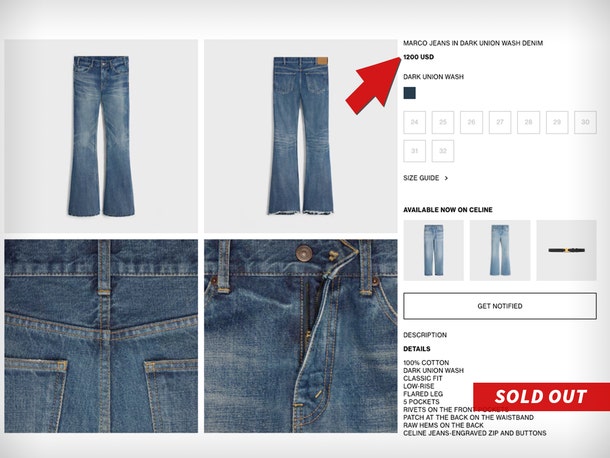This screenshot has height=458, width=610.
Task: Pick size 27 option
Action: pyautogui.click(x=500, y=122)
